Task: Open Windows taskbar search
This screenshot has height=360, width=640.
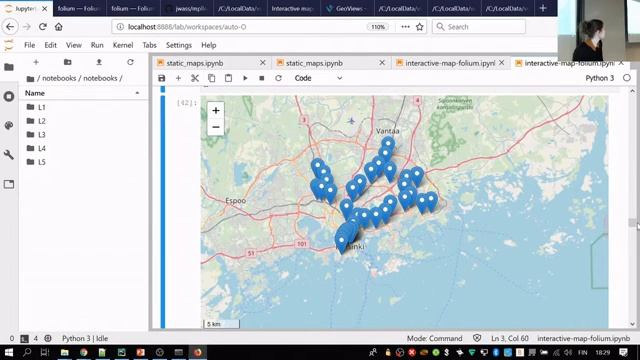Action: pos(27,352)
